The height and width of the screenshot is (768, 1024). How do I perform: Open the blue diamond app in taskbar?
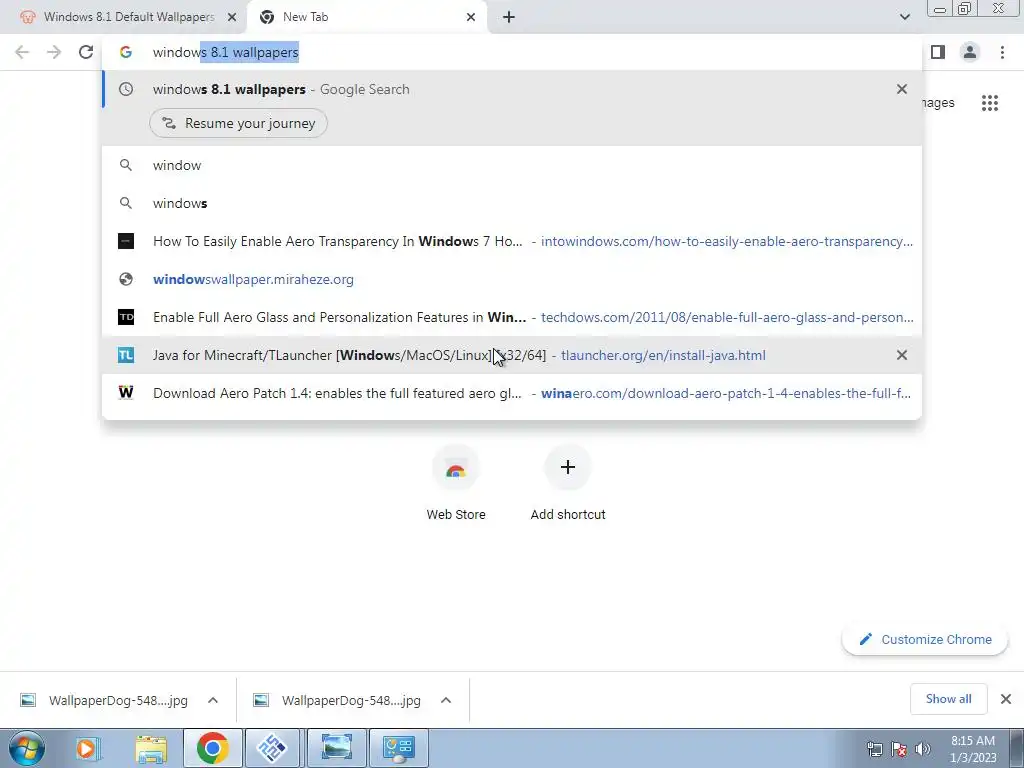coord(273,748)
